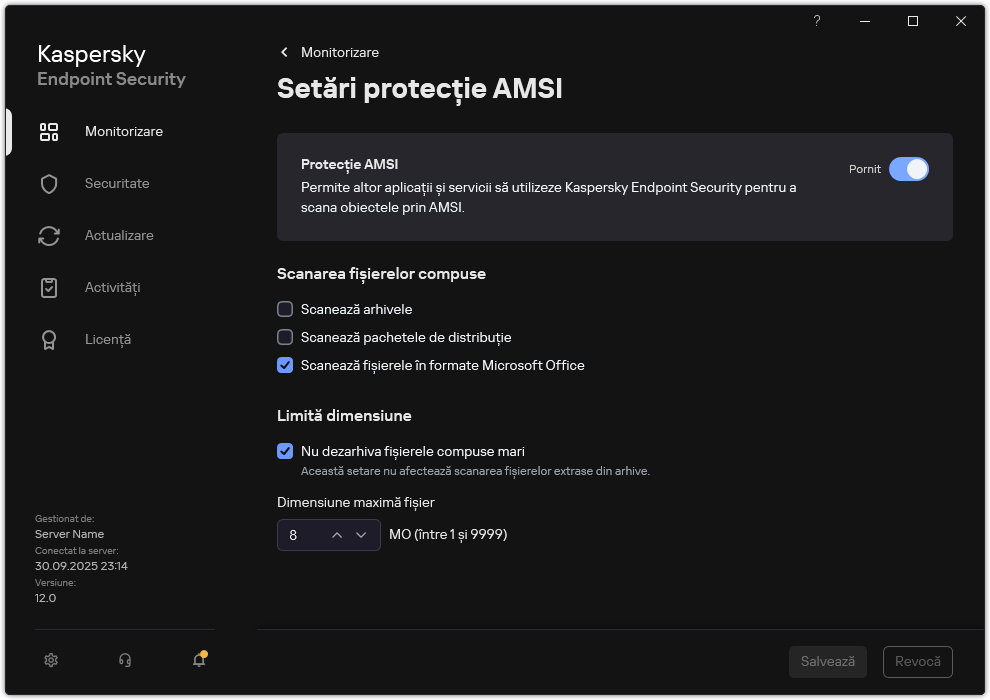Click the Actualizare refresh arrows icon
Image resolution: width=990 pixels, height=700 pixels.
tap(49, 236)
